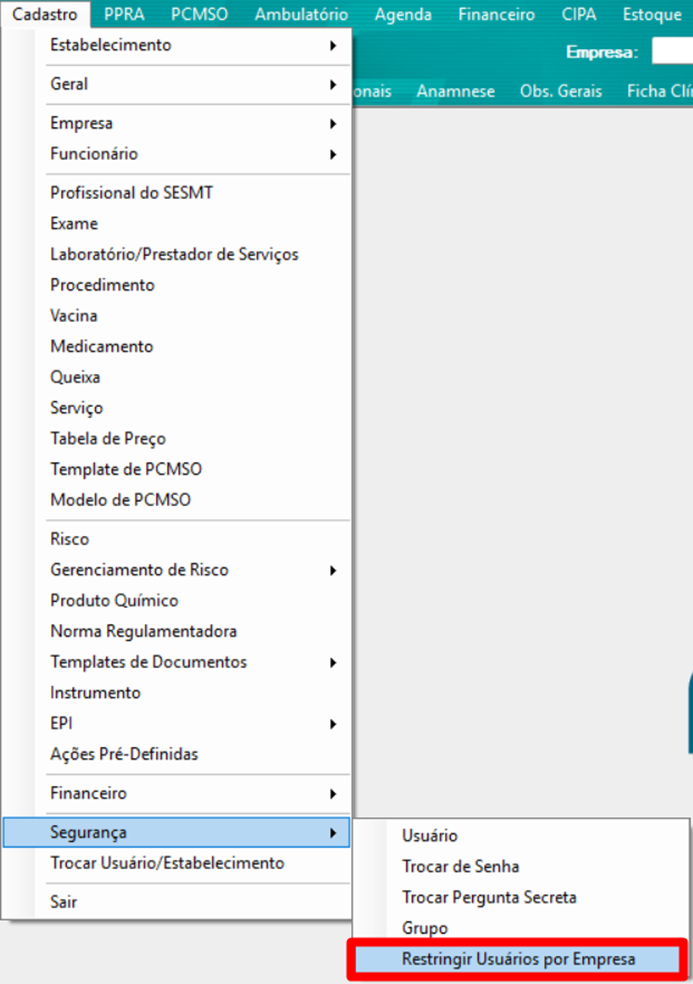The width and height of the screenshot is (693, 984).
Task: Choose Restringir Usuários por Empresa
Action: (x=517, y=959)
